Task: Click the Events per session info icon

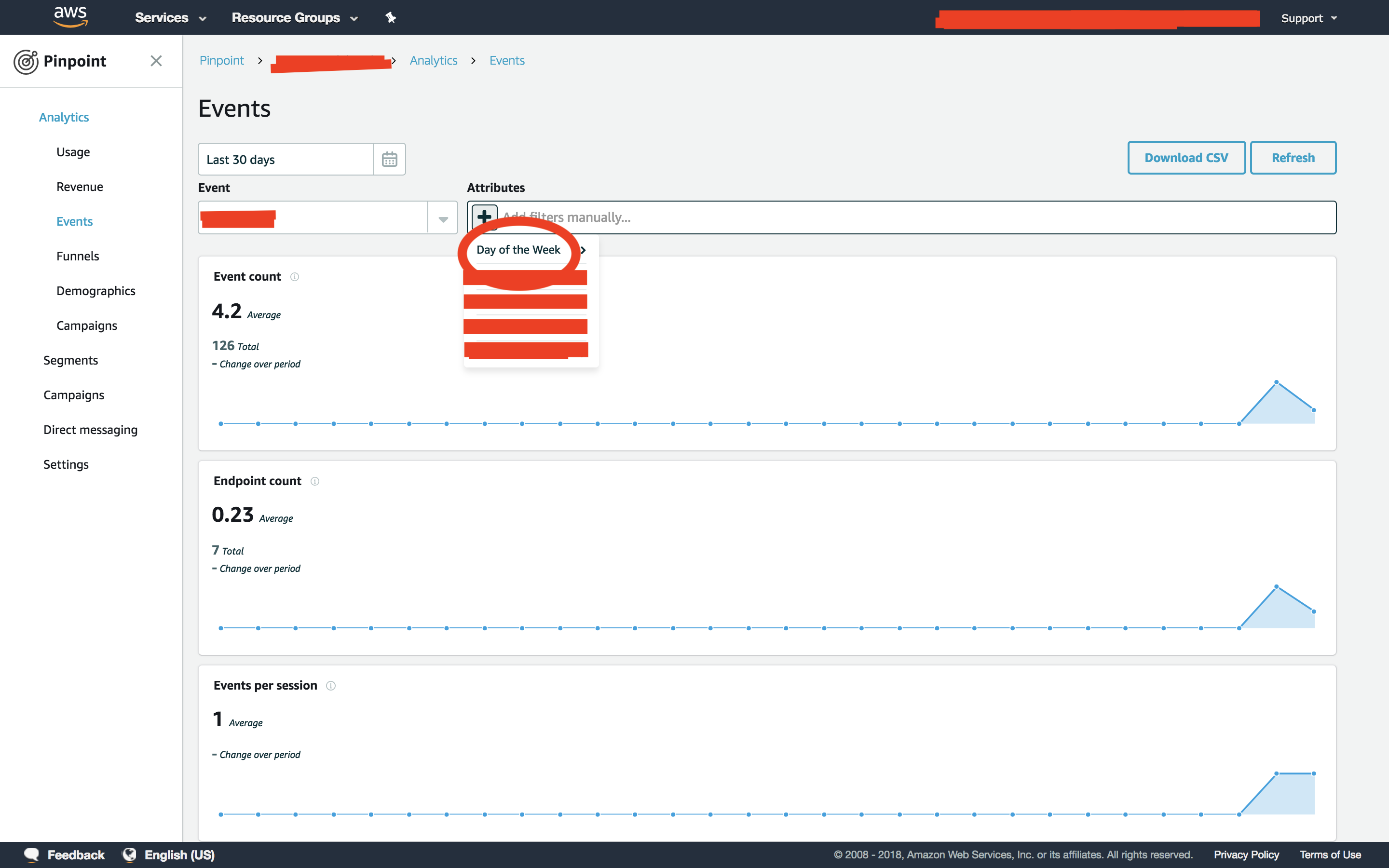Action: click(330, 685)
